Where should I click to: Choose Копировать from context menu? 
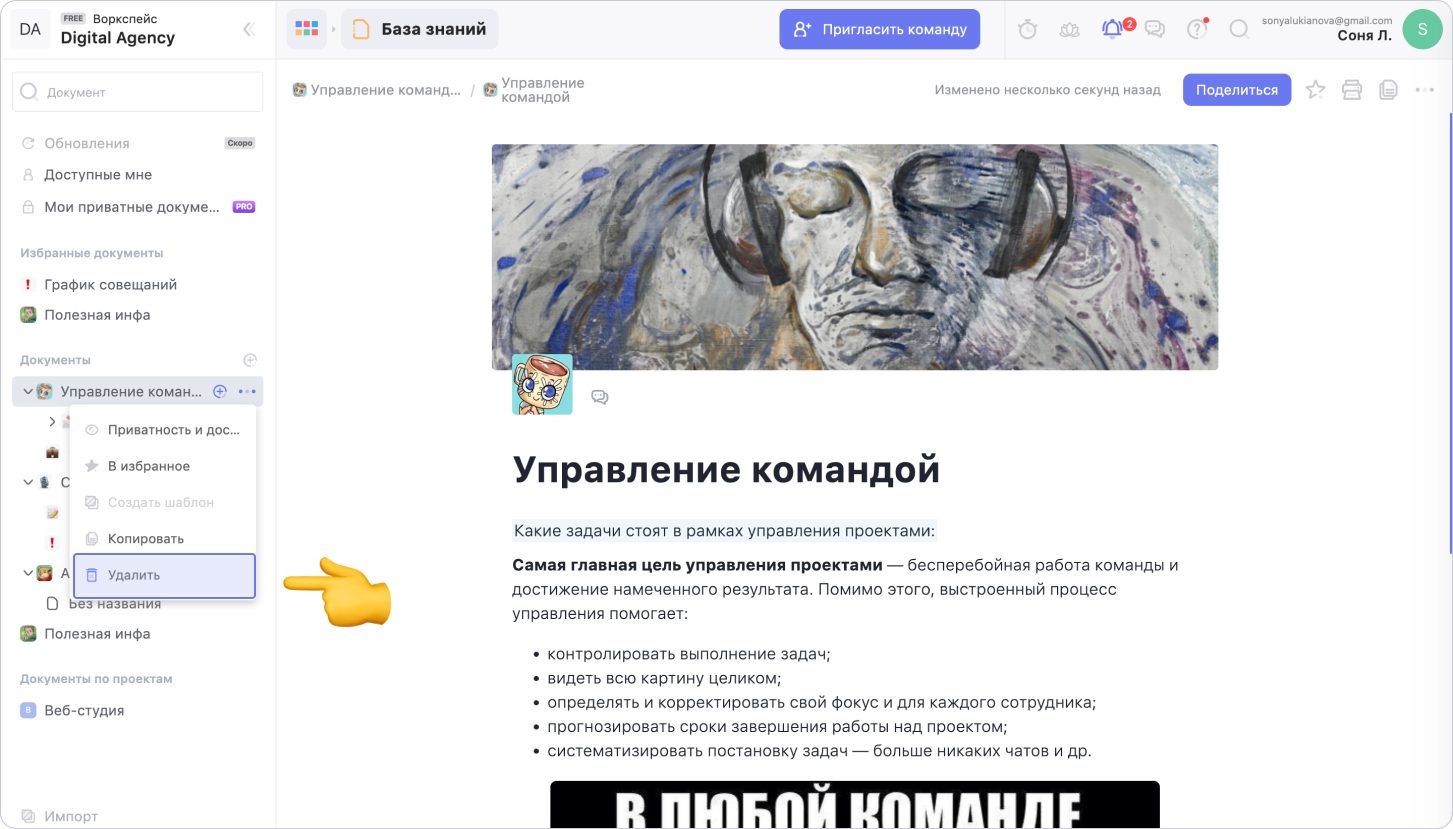tap(164, 539)
